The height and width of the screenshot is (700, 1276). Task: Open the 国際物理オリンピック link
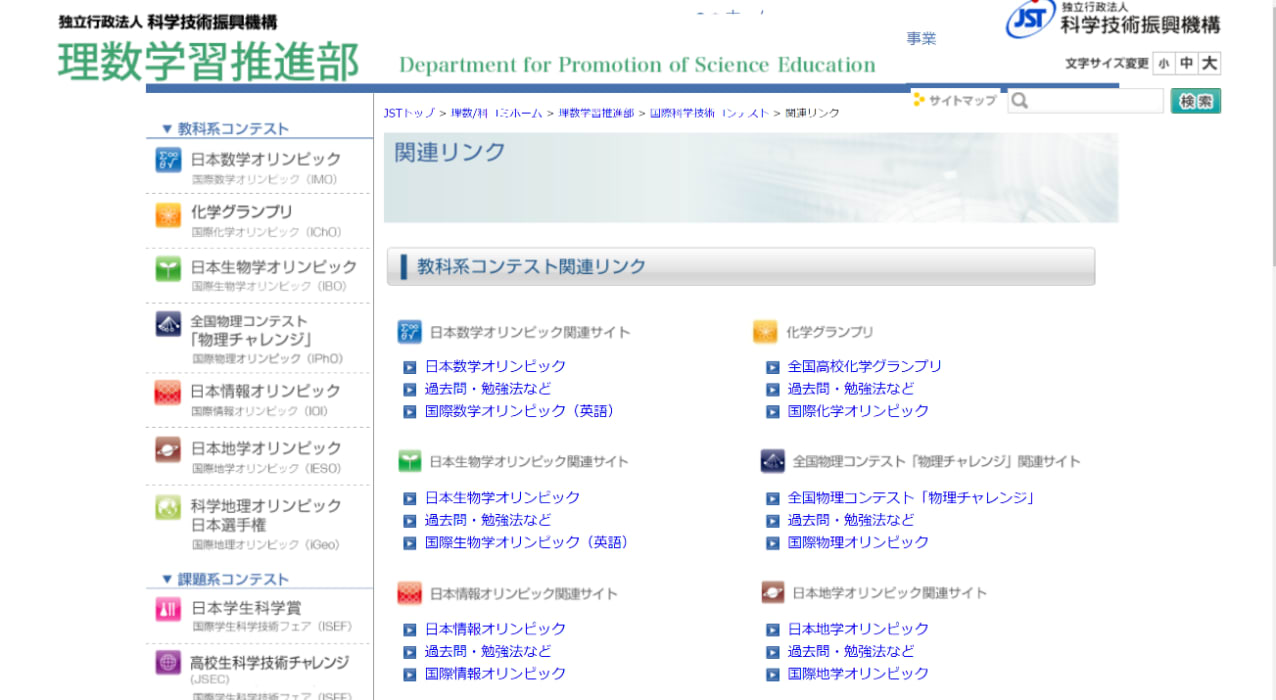point(858,543)
